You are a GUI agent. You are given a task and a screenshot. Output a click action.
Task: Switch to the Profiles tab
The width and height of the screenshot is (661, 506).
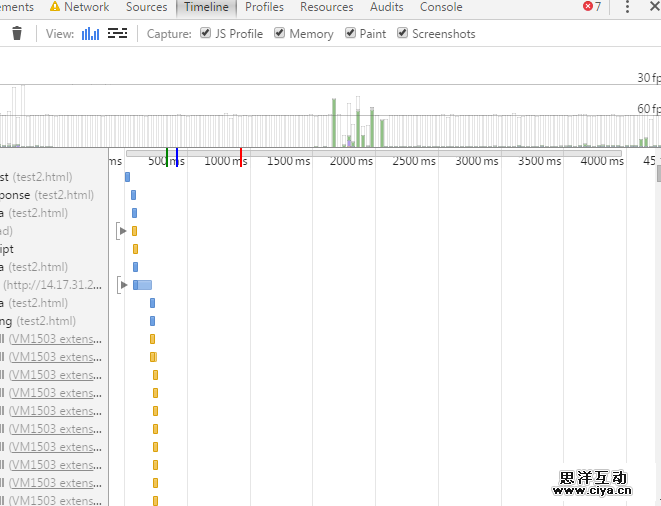(264, 7)
